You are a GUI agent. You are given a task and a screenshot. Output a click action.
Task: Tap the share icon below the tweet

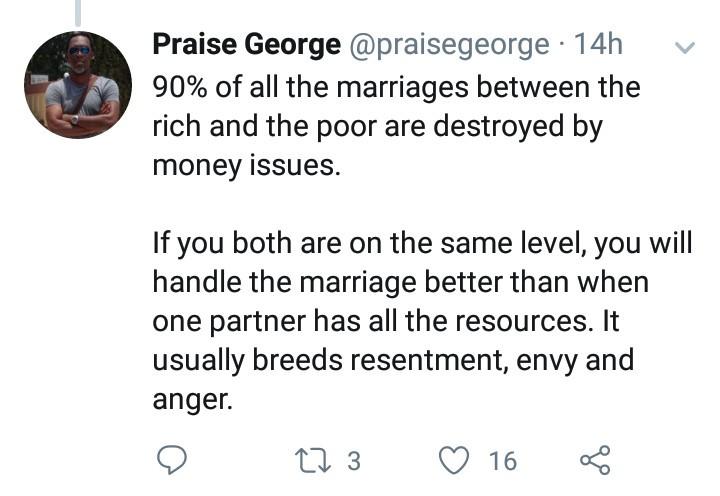594,459
